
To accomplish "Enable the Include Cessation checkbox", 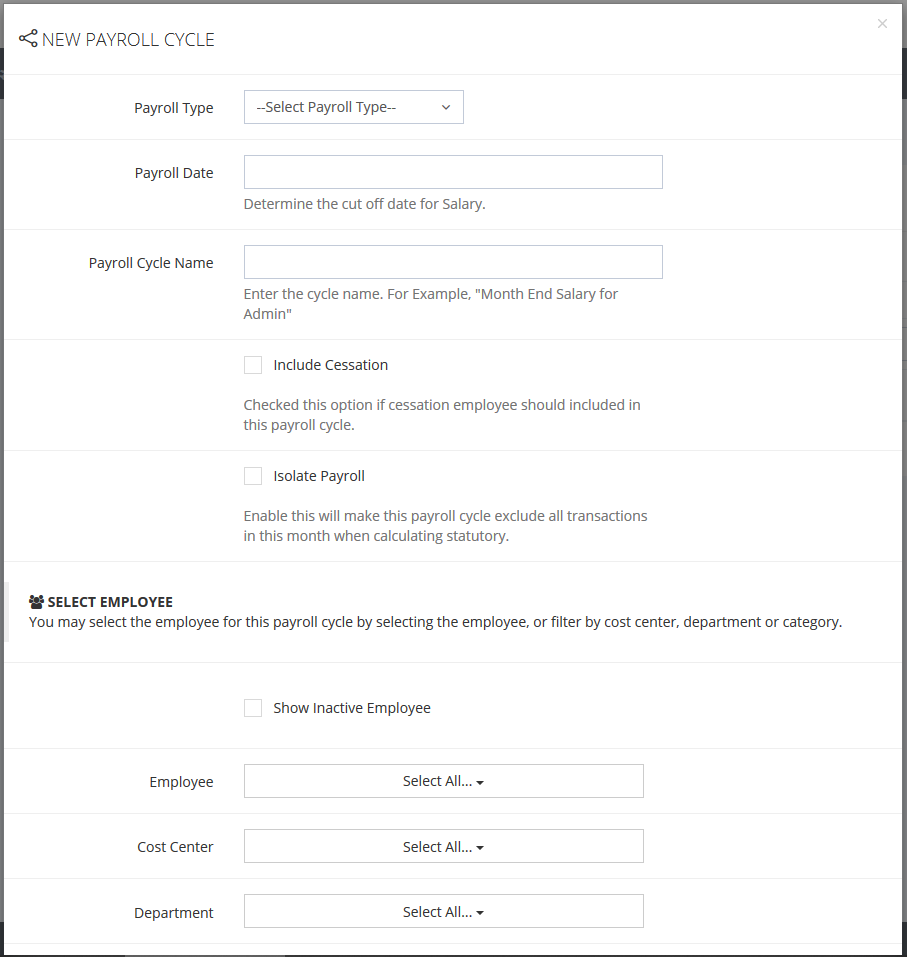I will (253, 365).
